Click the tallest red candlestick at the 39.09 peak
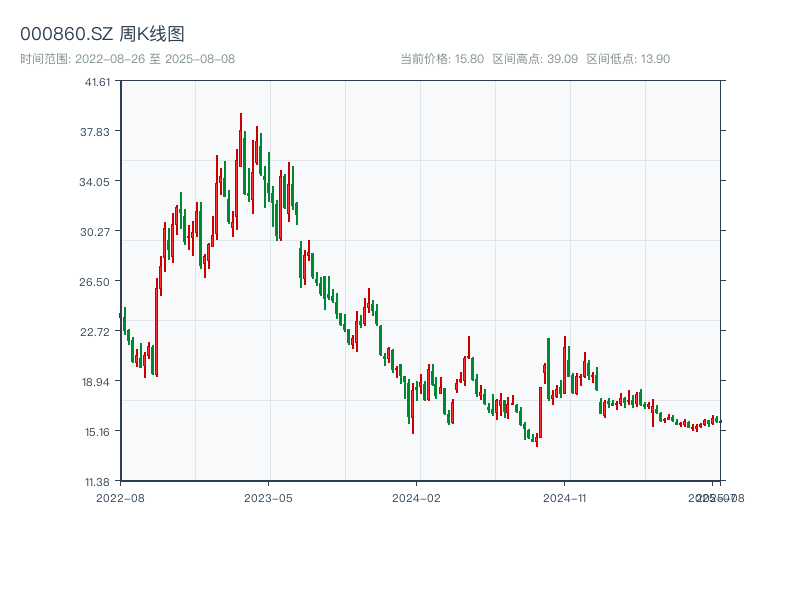 point(241,140)
